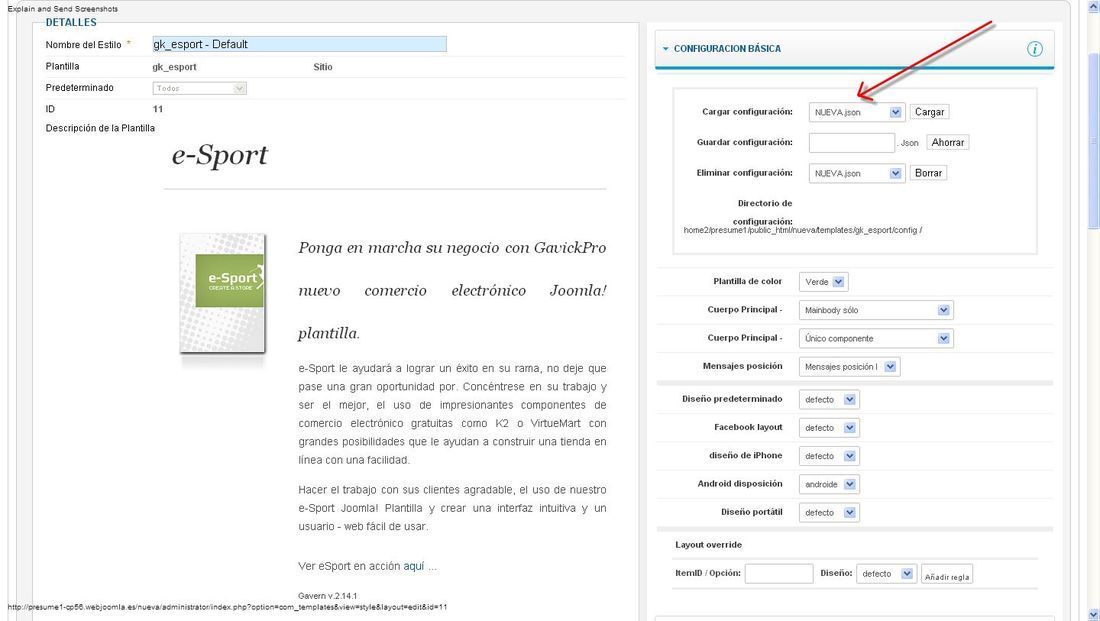Open the Diseño predeterminado dropdown
The image size is (1100, 621).
click(x=829, y=399)
